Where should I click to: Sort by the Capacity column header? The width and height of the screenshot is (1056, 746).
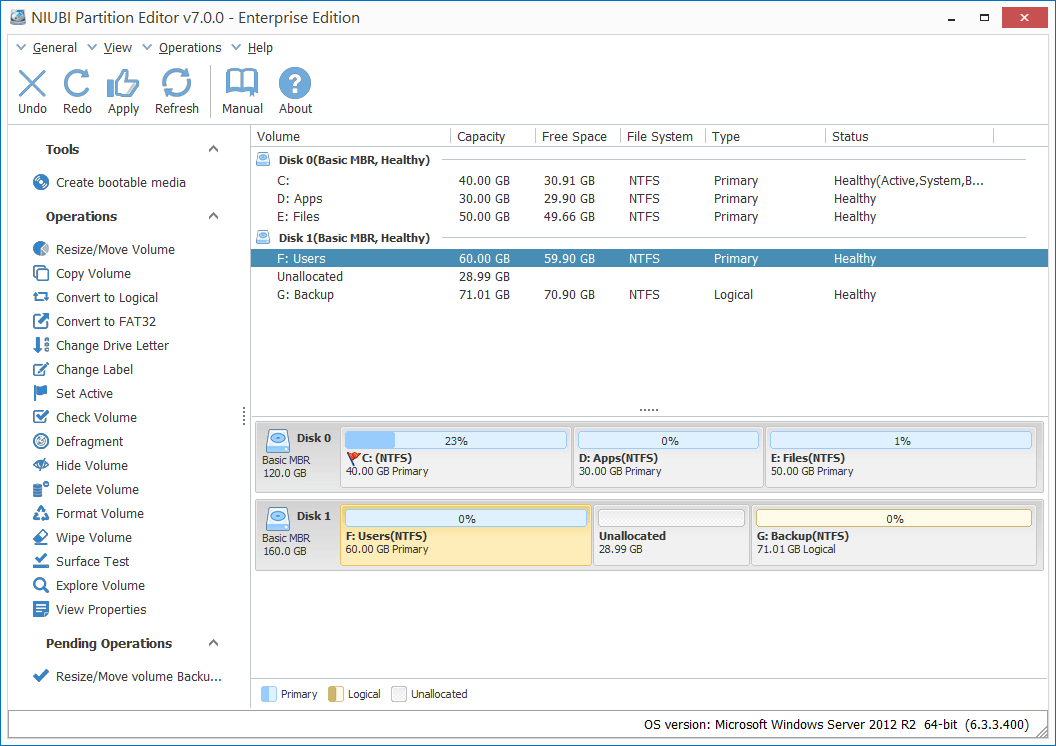pos(493,136)
